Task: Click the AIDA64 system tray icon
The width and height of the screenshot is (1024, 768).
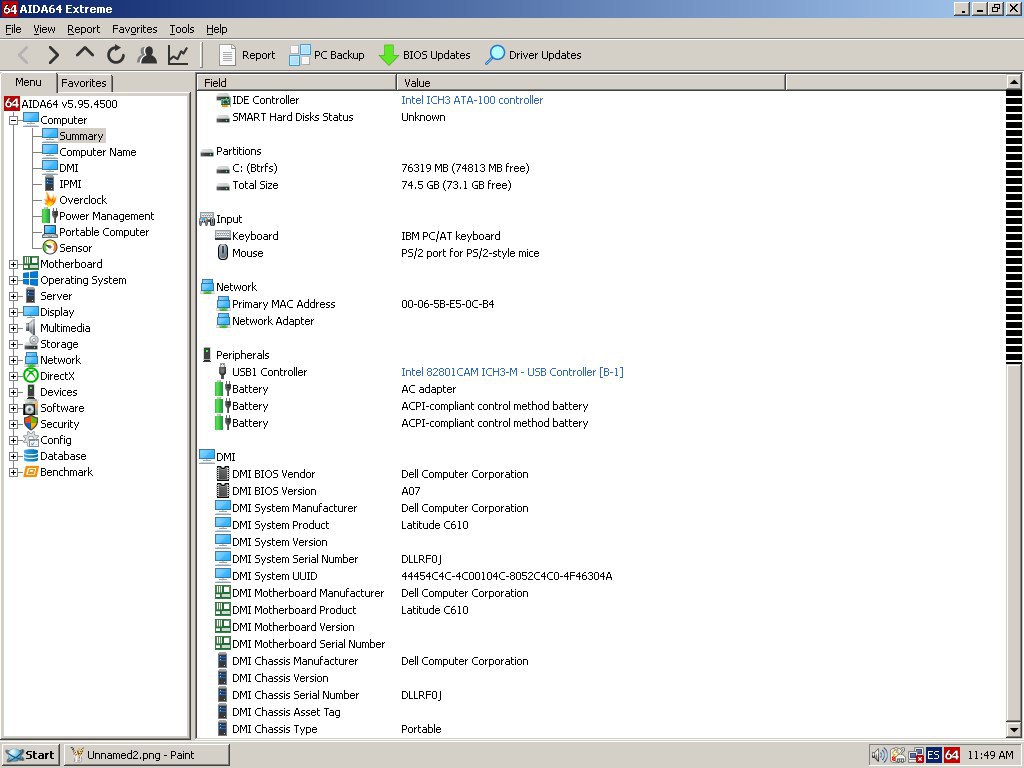Action: click(x=952, y=755)
